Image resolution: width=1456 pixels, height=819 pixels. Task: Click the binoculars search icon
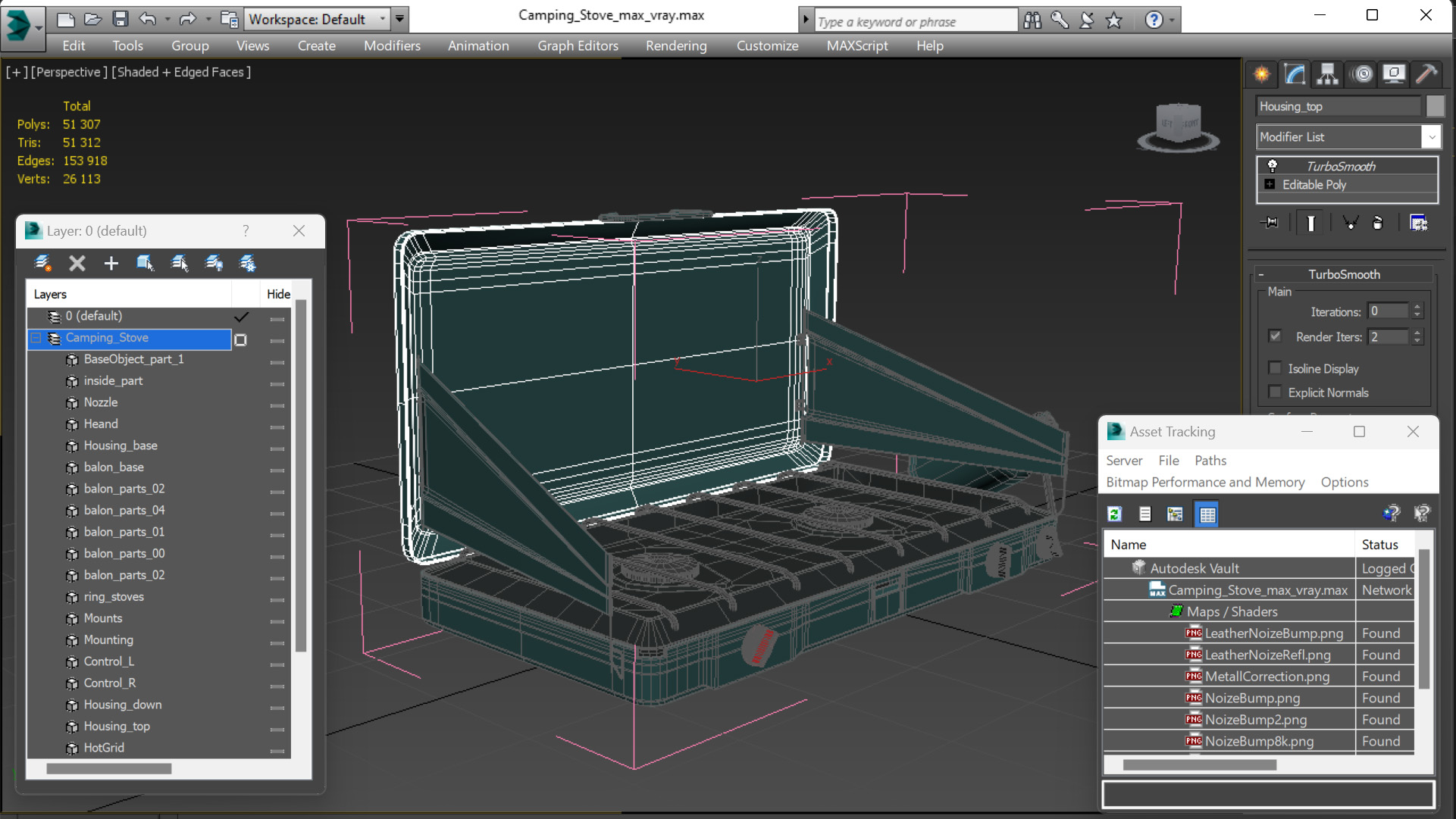[1032, 20]
